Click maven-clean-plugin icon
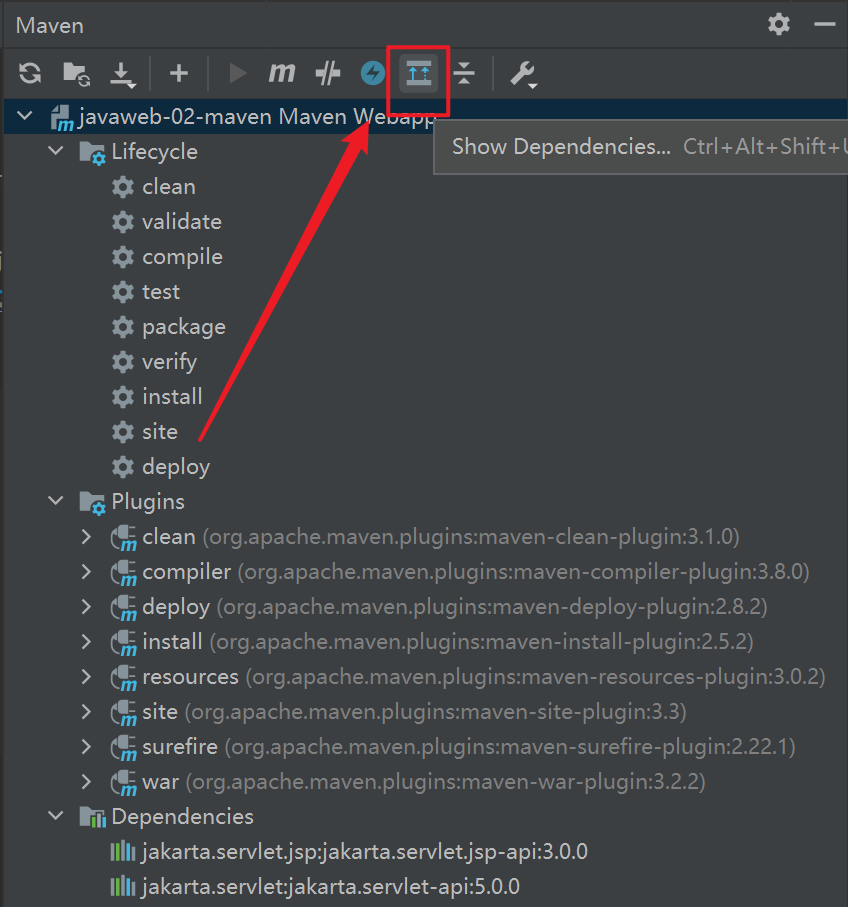Image resolution: width=848 pixels, height=907 pixels. pos(123,538)
